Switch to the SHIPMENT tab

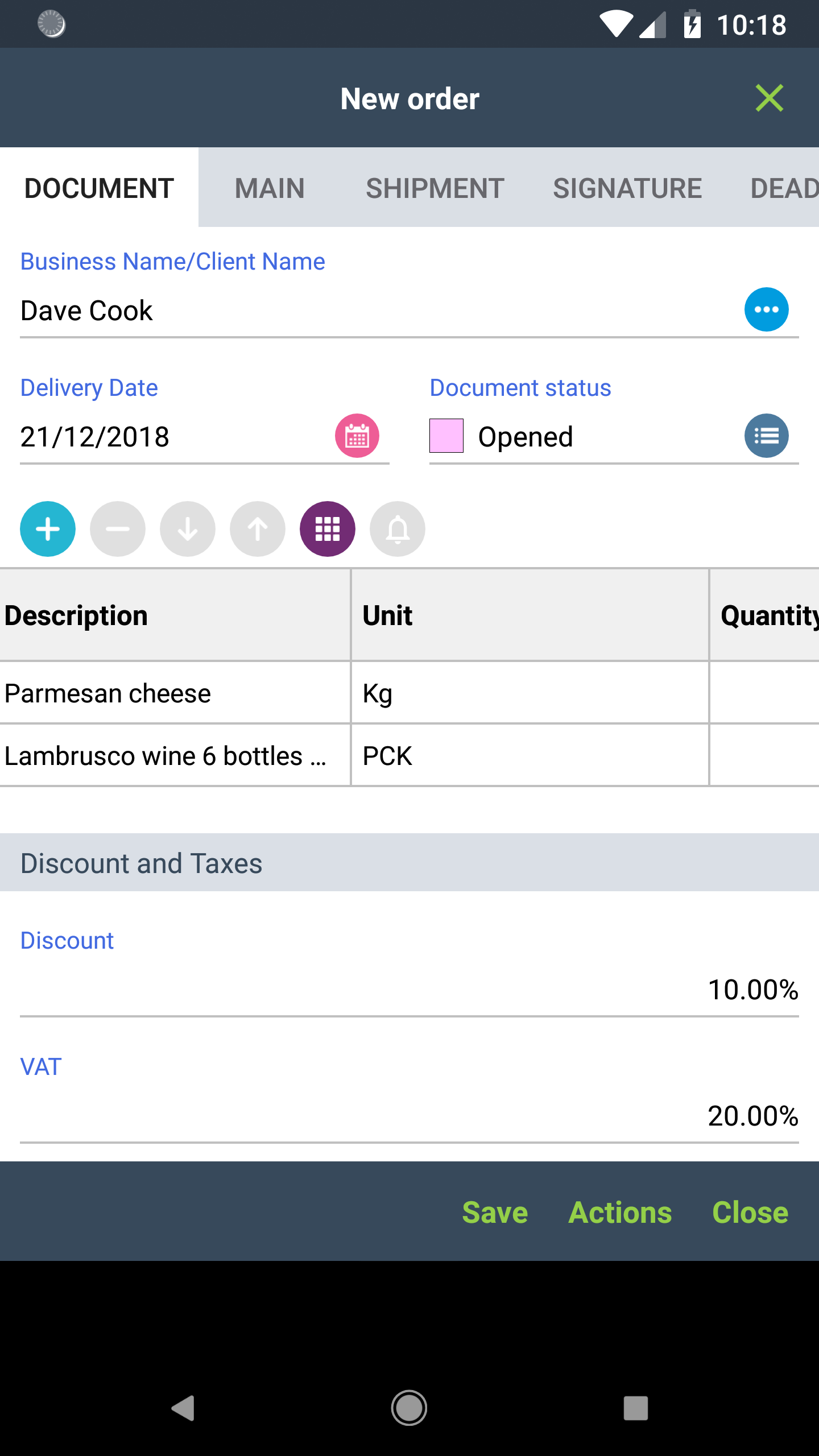click(435, 188)
